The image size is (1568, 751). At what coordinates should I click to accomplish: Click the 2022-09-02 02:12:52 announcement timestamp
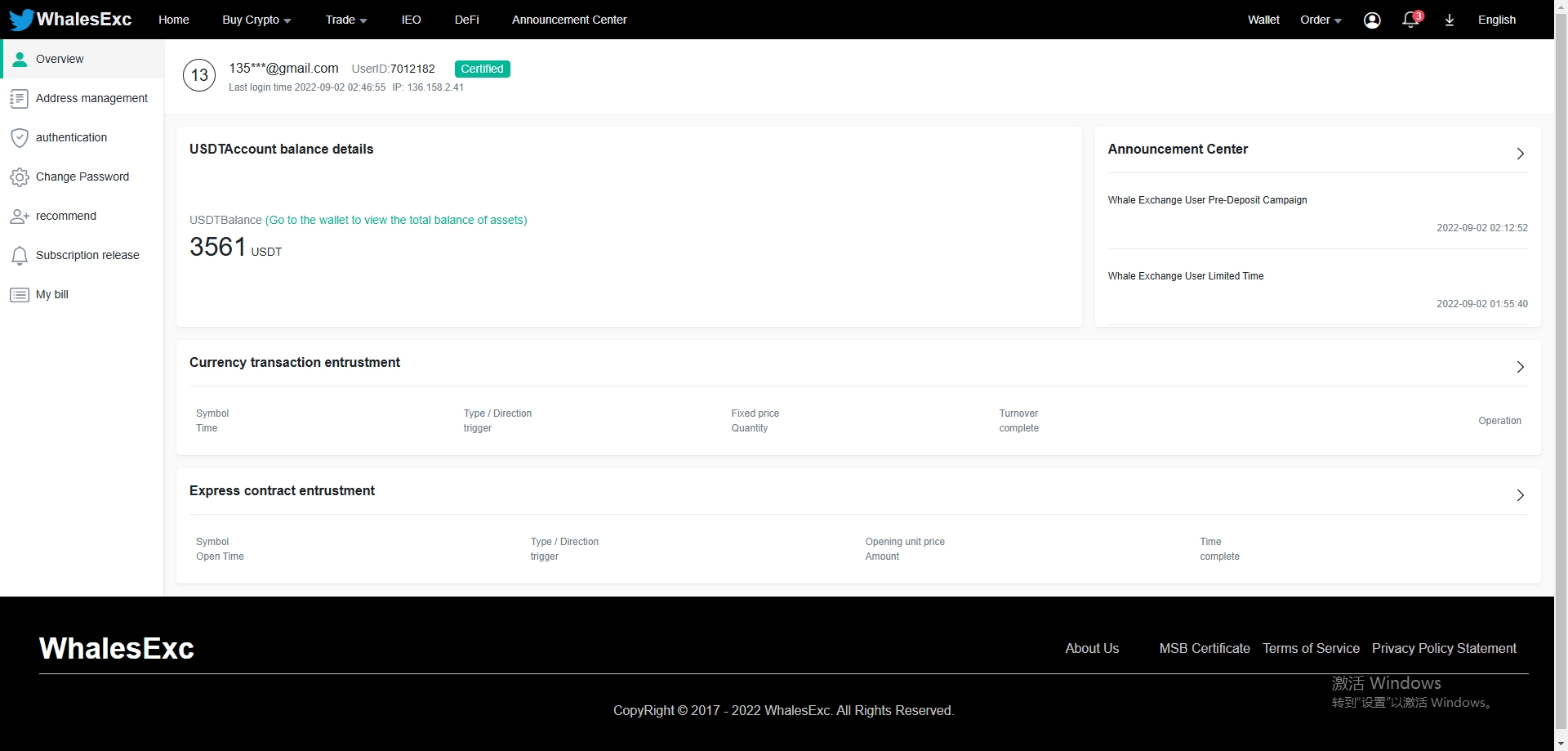(x=1482, y=228)
